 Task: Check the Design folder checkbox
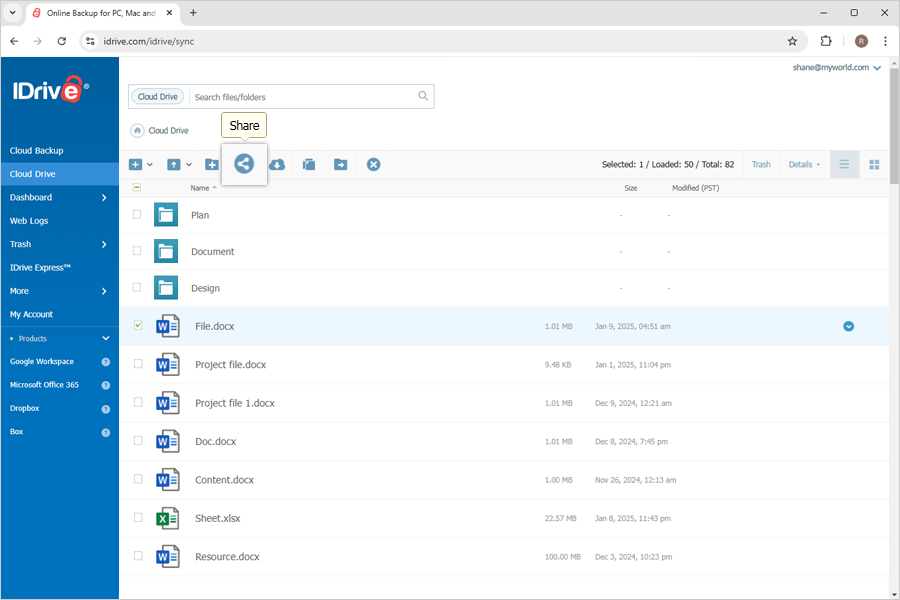[x=137, y=287]
